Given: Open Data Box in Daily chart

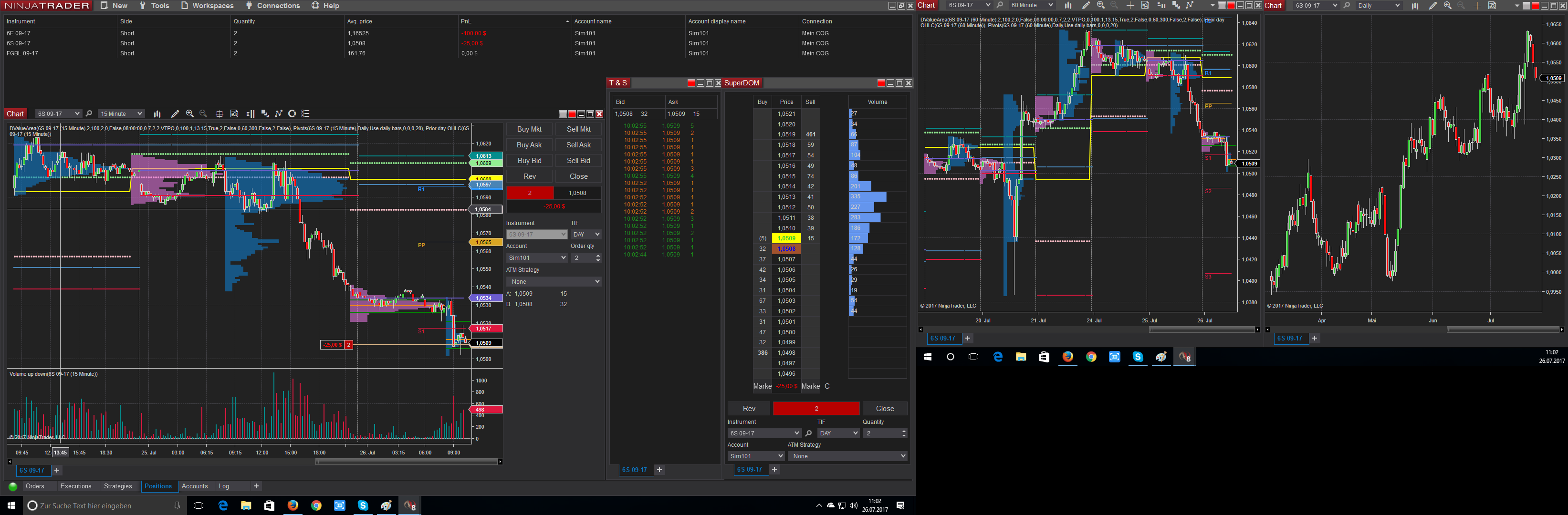Looking at the screenshot, I should [1492, 5].
